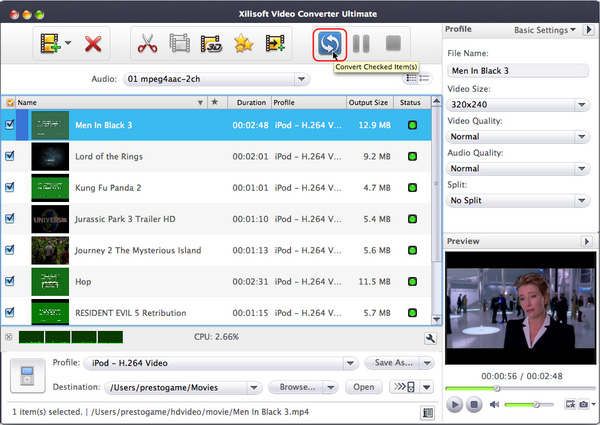Click the Browse... button

(303, 387)
